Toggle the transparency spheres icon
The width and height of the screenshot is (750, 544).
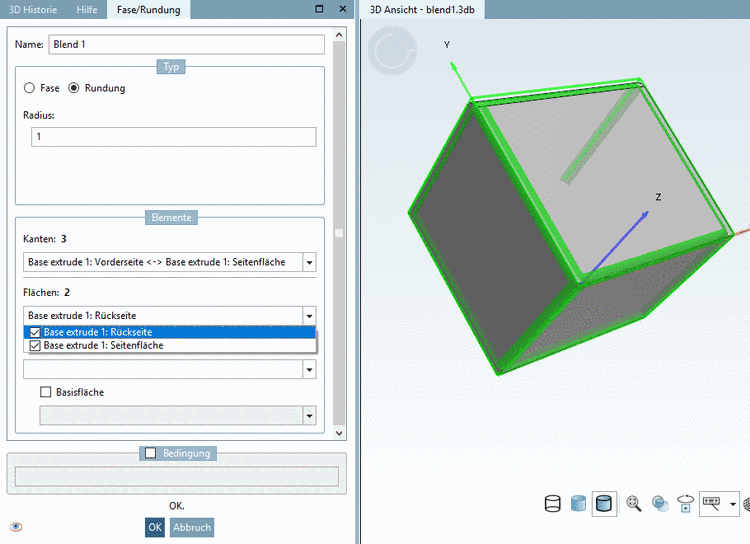click(x=660, y=503)
